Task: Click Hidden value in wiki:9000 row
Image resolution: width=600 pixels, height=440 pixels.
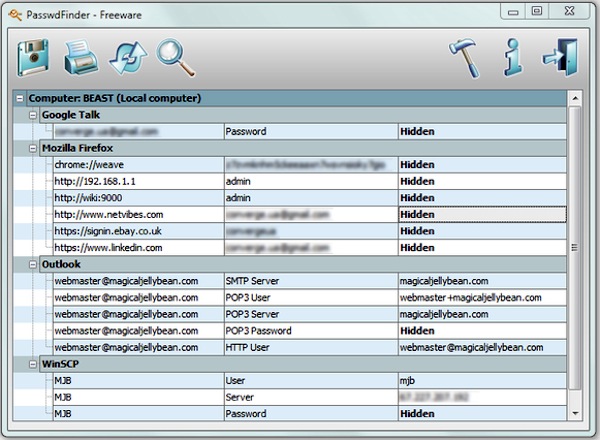Action: coord(482,198)
